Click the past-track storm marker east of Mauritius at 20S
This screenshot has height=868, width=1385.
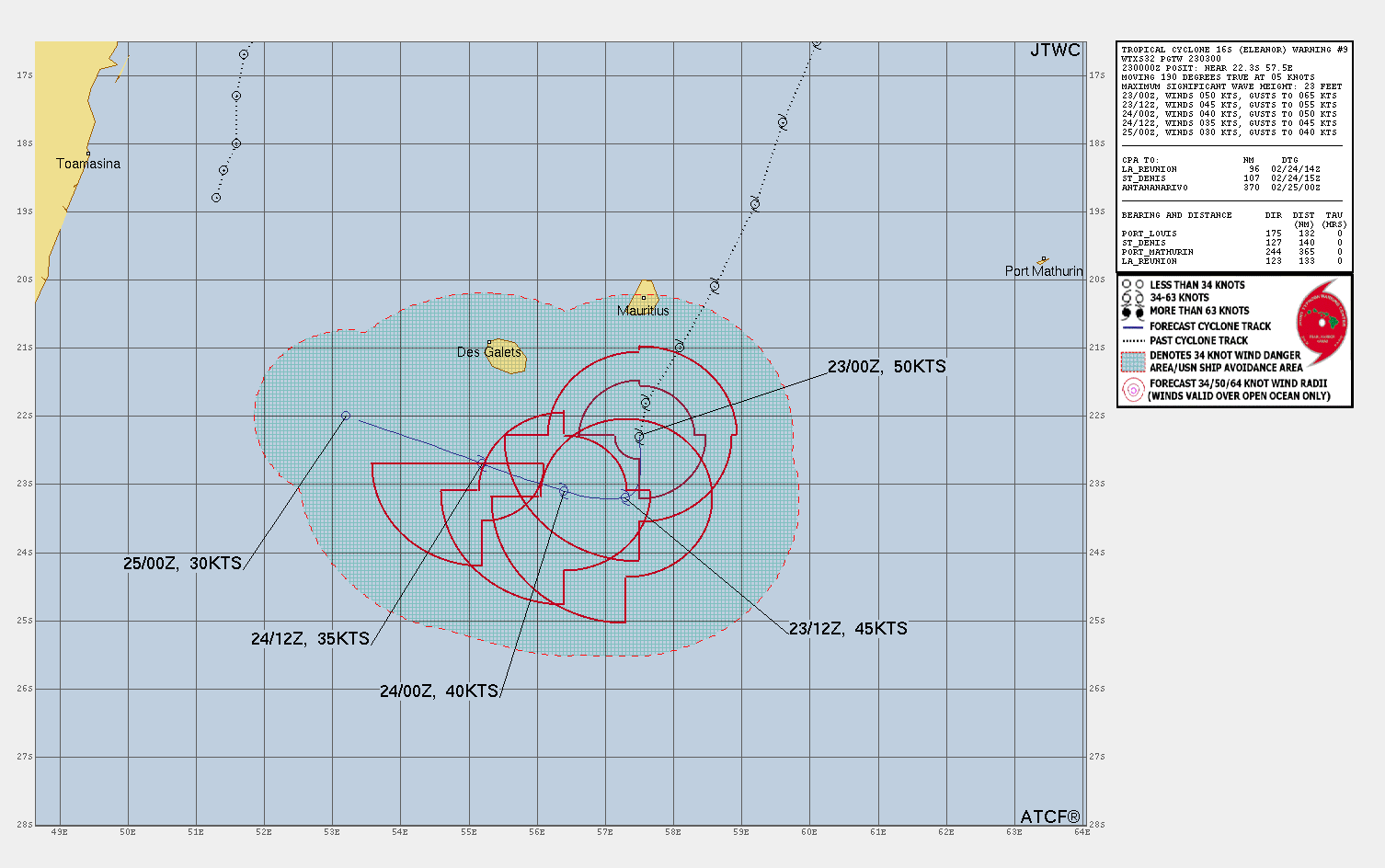[x=715, y=287]
